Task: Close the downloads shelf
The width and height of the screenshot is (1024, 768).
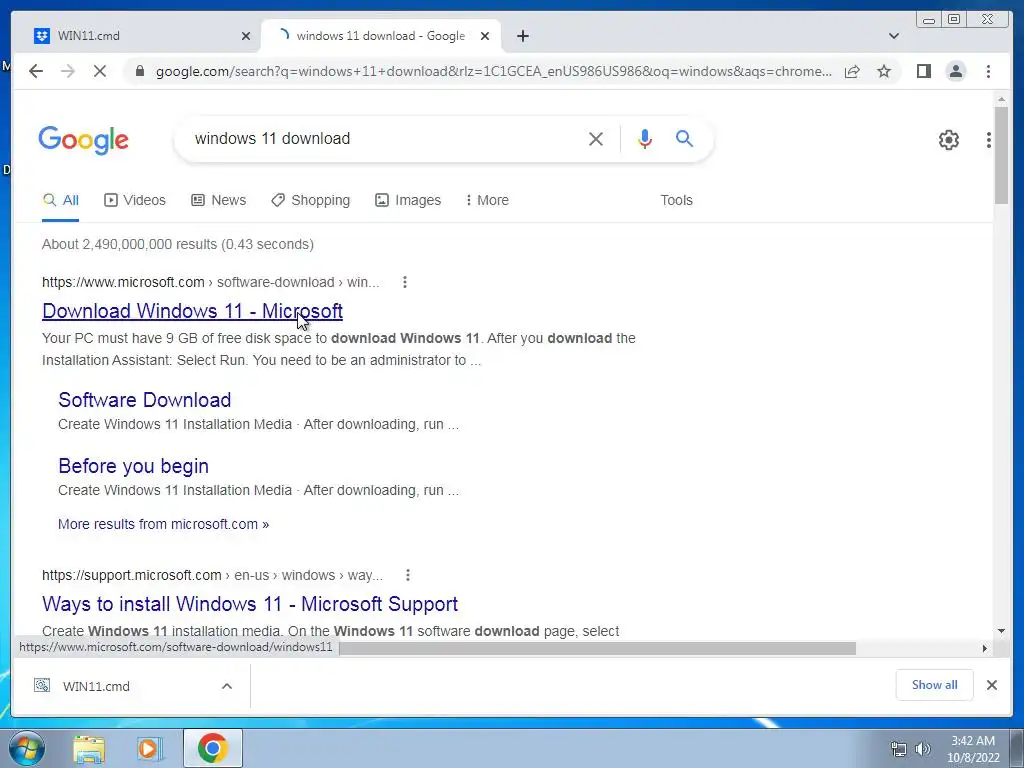Action: pos(992,685)
